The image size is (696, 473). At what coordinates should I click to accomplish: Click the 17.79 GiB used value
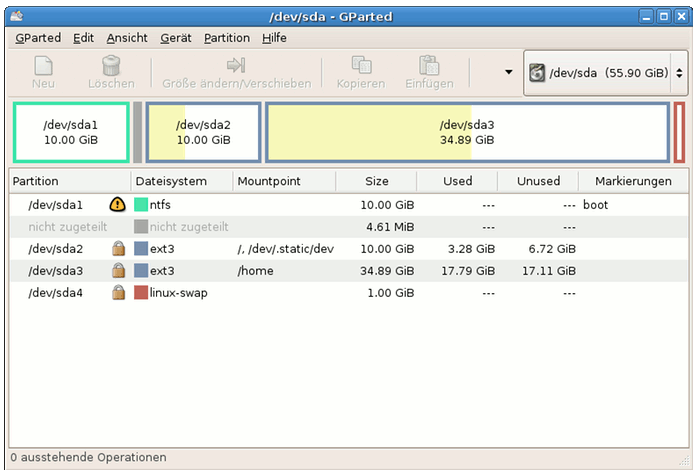click(x=468, y=270)
